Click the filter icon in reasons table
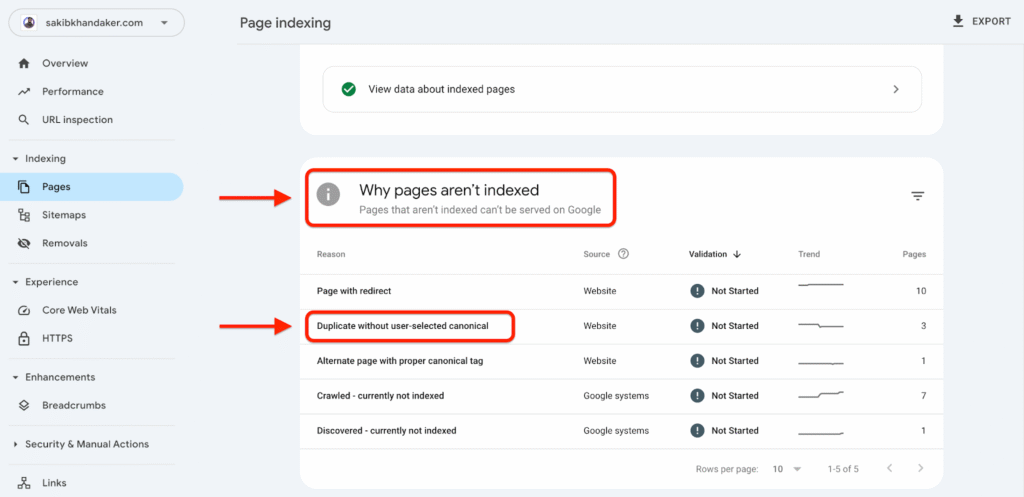Screen dimensions: 1024x497 (917, 196)
